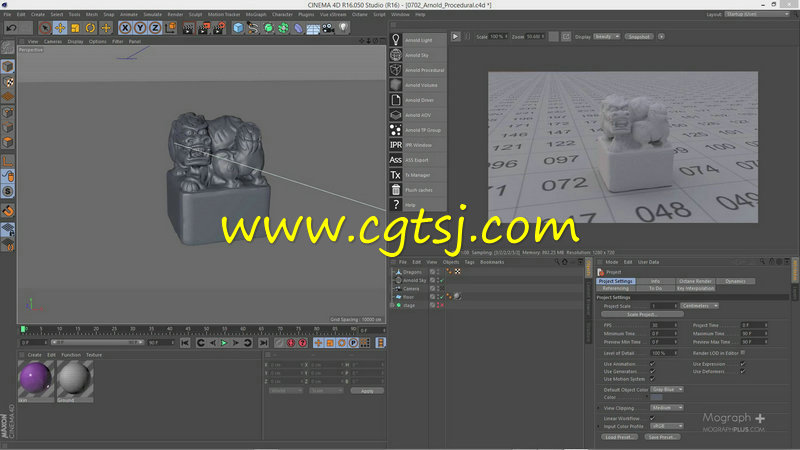The width and height of the screenshot is (800, 450).
Task: Open the Layout Startup dropdown
Action: (757, 14)
